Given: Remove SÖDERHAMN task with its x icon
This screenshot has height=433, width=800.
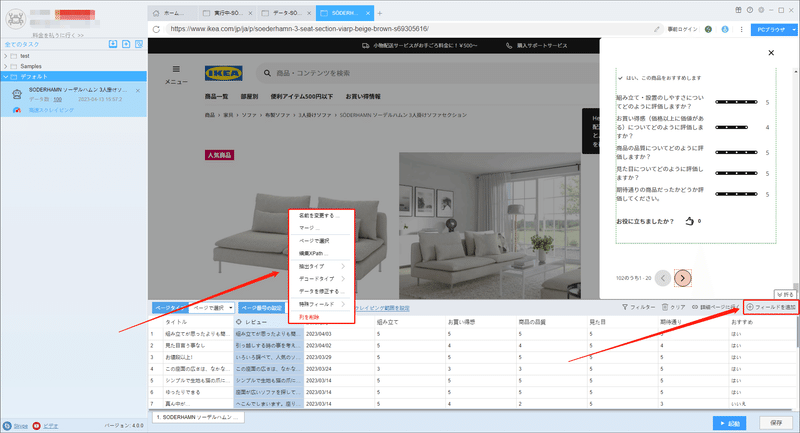Looking at the screenshot, I should (138, 90).
